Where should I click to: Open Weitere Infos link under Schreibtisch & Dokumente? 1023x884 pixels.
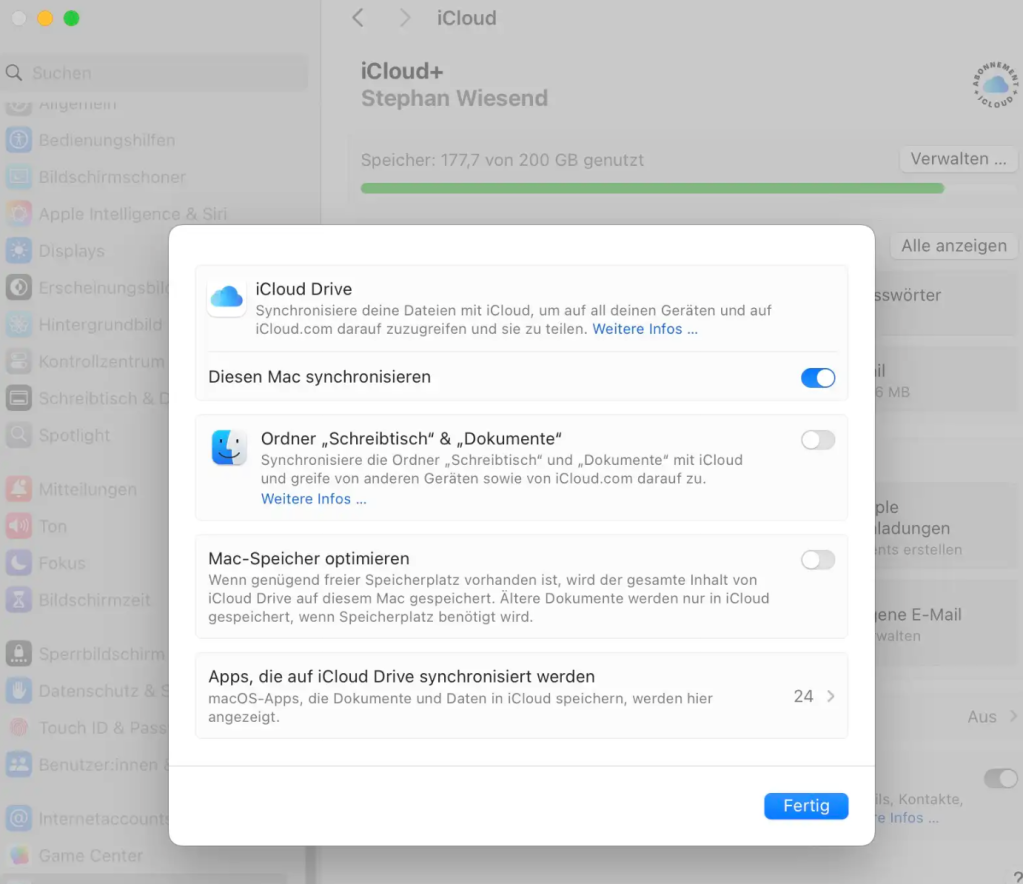(x=313, y=498)
